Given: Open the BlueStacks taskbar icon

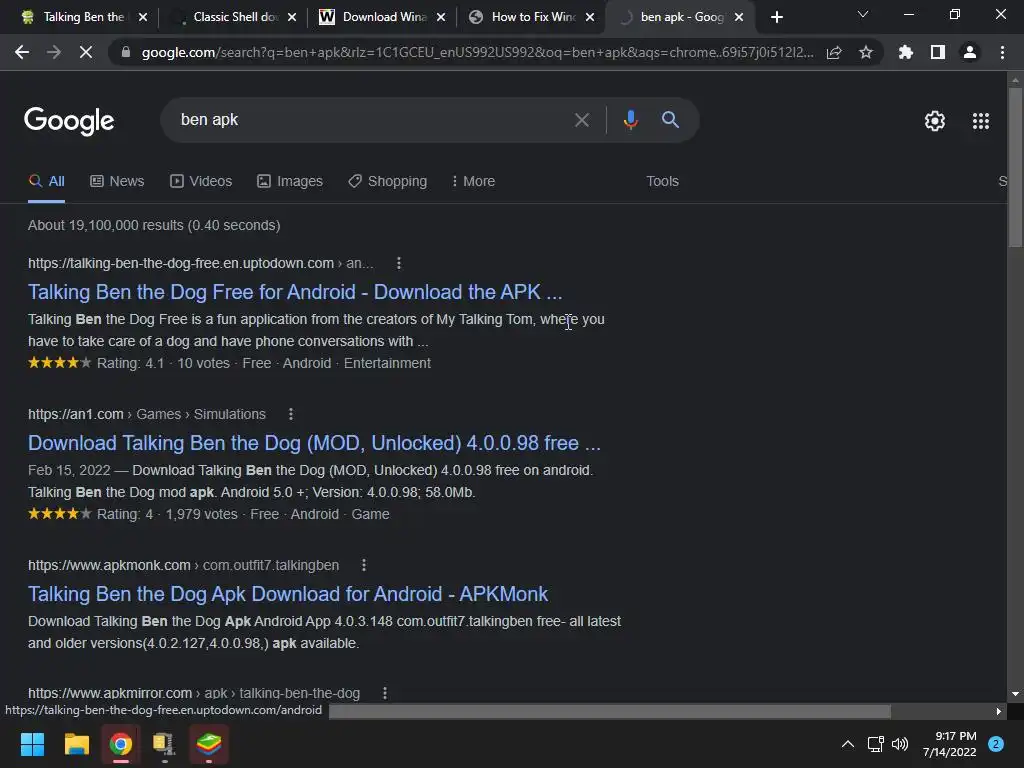Looking at the screenshot, I should click(x=209, y=744).
